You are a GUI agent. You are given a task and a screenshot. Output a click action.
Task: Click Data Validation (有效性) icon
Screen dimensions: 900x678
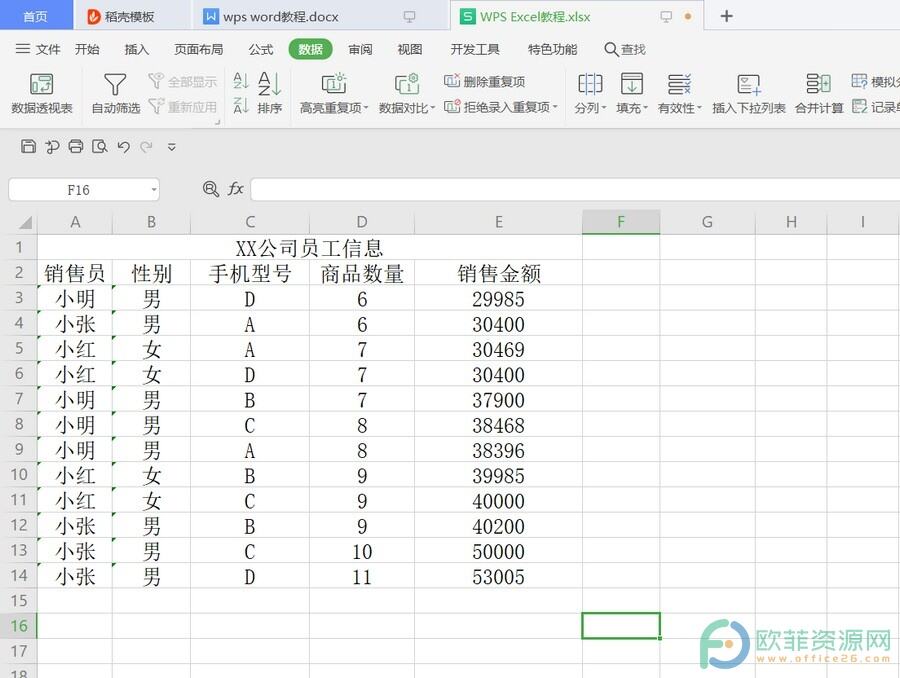click(x=679, y=84)
